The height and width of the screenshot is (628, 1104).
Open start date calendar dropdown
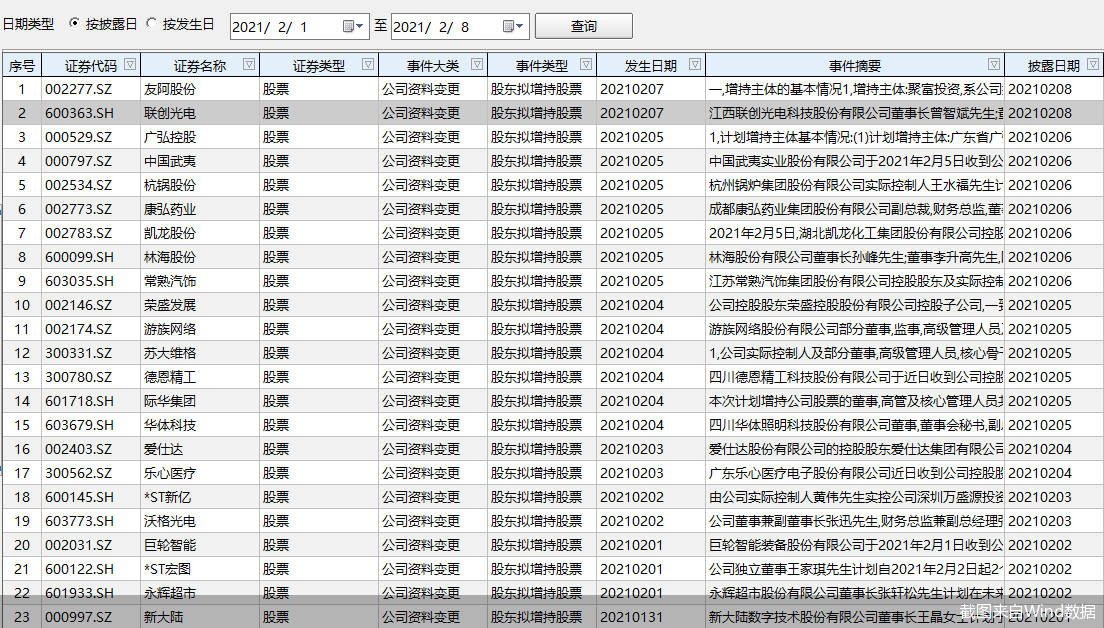[x=353, y=27]
